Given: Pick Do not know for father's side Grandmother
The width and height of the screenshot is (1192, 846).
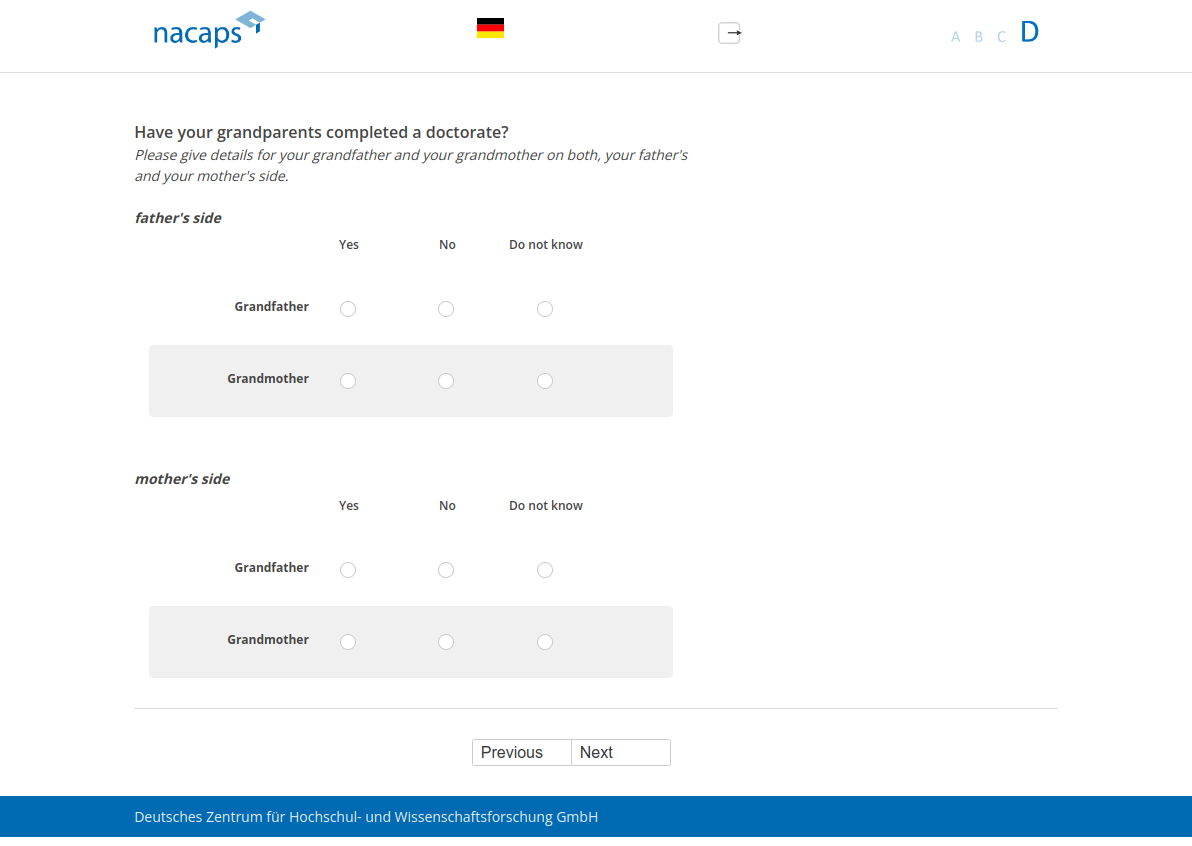Looking at the screenshot, I should 545,381.
